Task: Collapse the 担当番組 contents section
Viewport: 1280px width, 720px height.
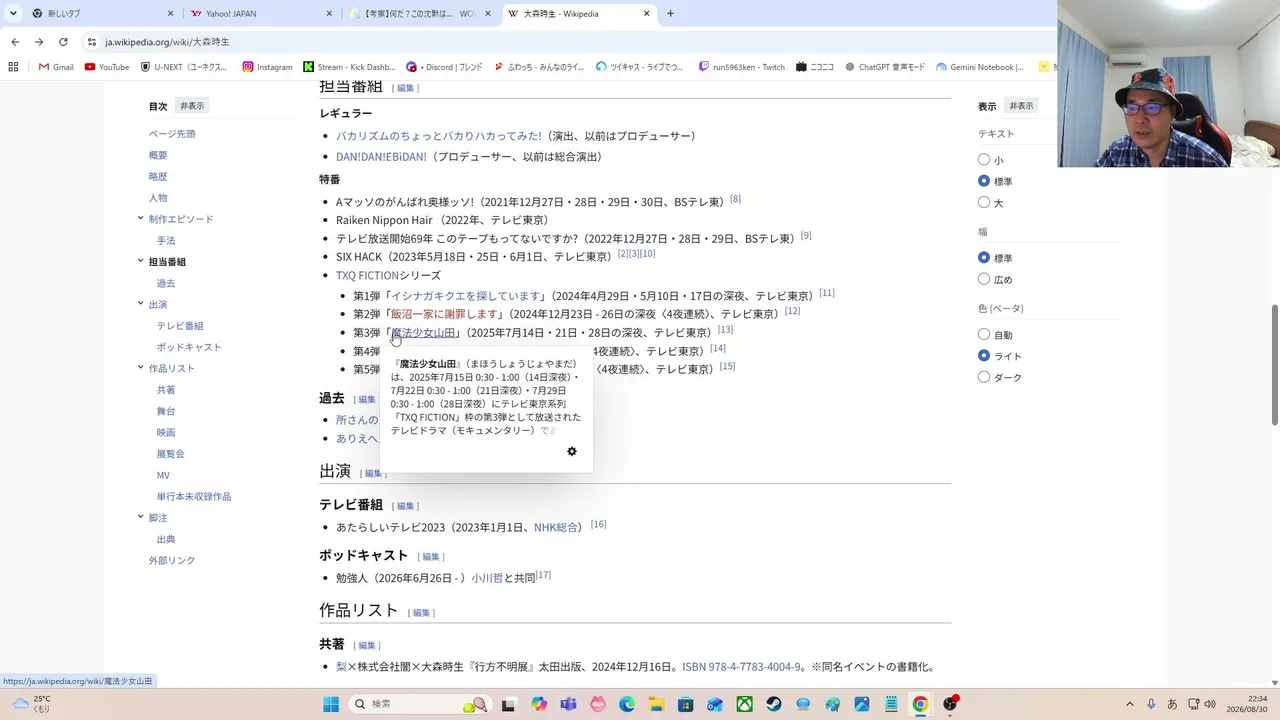Action: point(141,261)
